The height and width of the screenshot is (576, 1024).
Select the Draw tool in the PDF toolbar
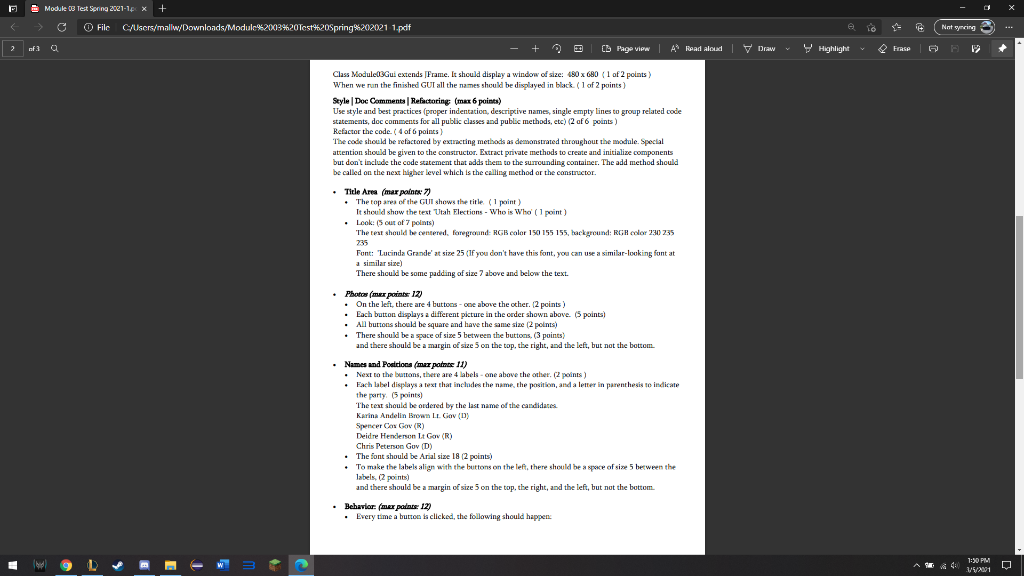pyautogui.click(x=766, y=48)
